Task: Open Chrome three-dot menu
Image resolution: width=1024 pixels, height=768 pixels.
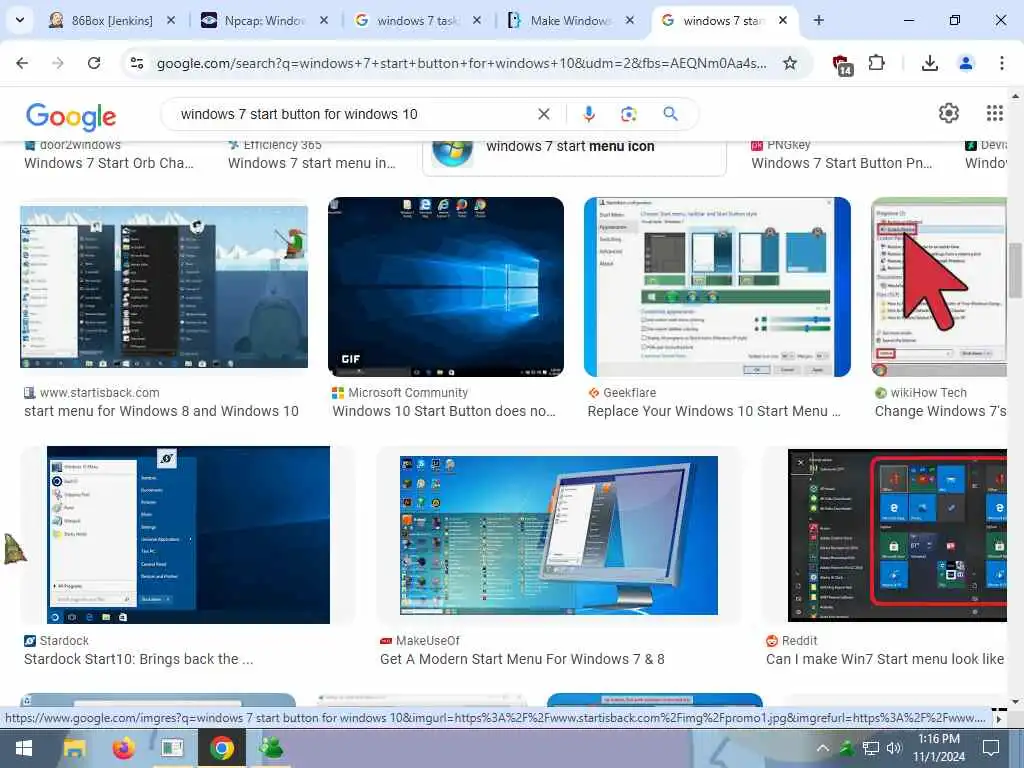Action: click(1001, 63)
